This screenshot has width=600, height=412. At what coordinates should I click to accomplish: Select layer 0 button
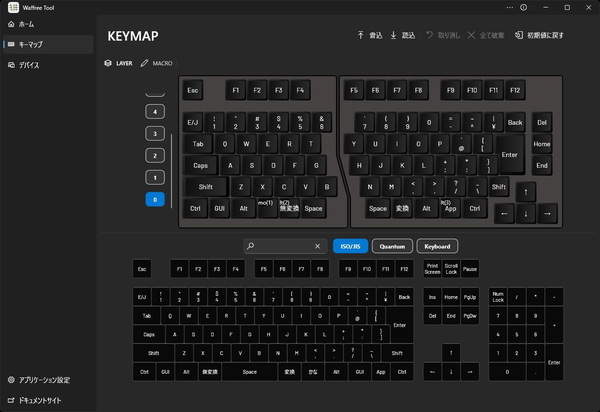coord(155,199)
